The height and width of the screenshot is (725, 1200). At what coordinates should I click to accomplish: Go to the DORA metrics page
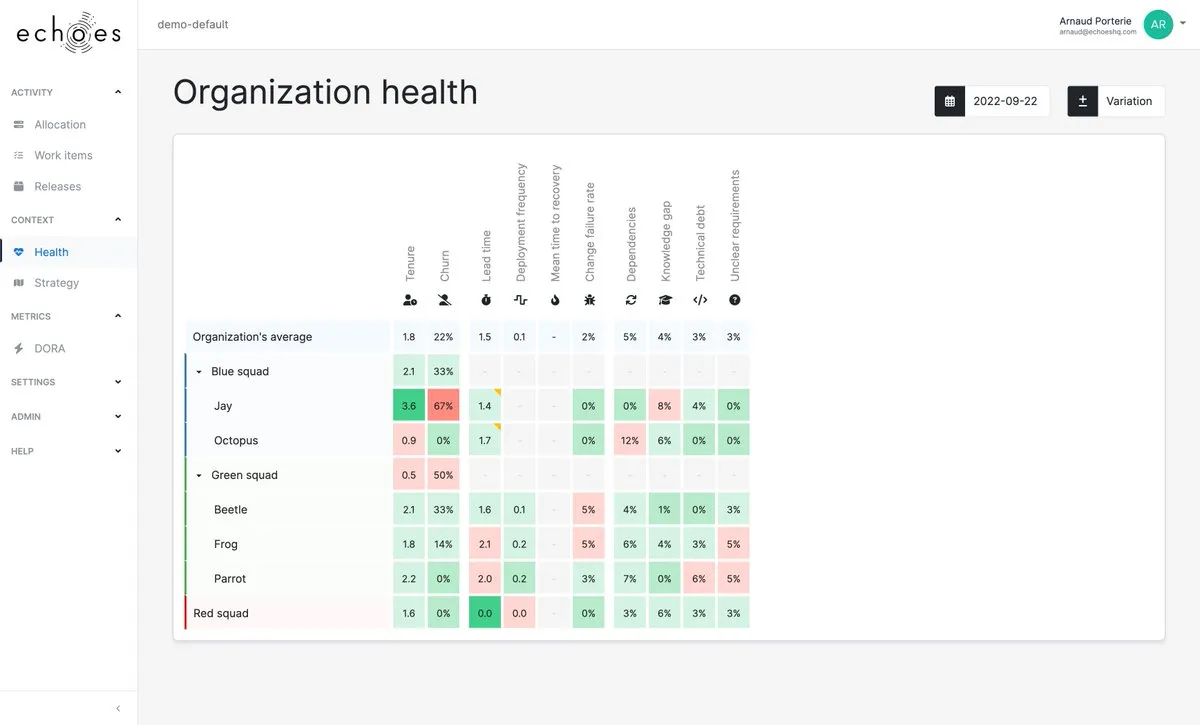coord(50,349)
